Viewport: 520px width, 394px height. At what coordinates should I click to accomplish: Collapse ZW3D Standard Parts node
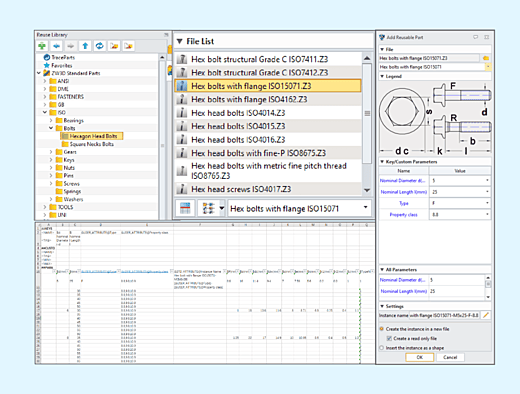pyautogui.click(x=39, y=73)
